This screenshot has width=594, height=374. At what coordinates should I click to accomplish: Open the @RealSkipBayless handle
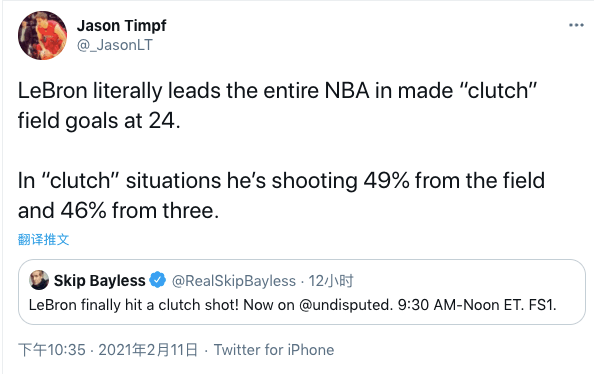click(234, 281)
